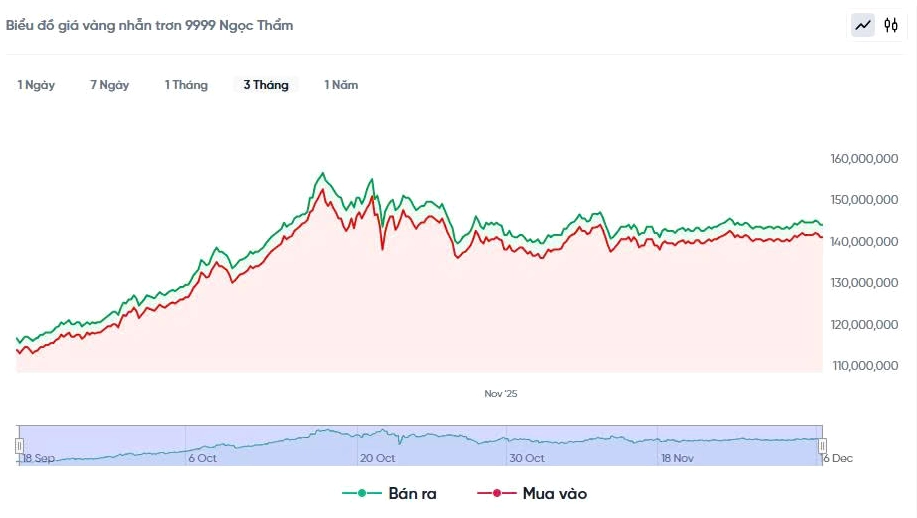Click the red Mua vào legend marker
Image resolution: width=917 pixels, height=518 pixels.
(497, 493)
